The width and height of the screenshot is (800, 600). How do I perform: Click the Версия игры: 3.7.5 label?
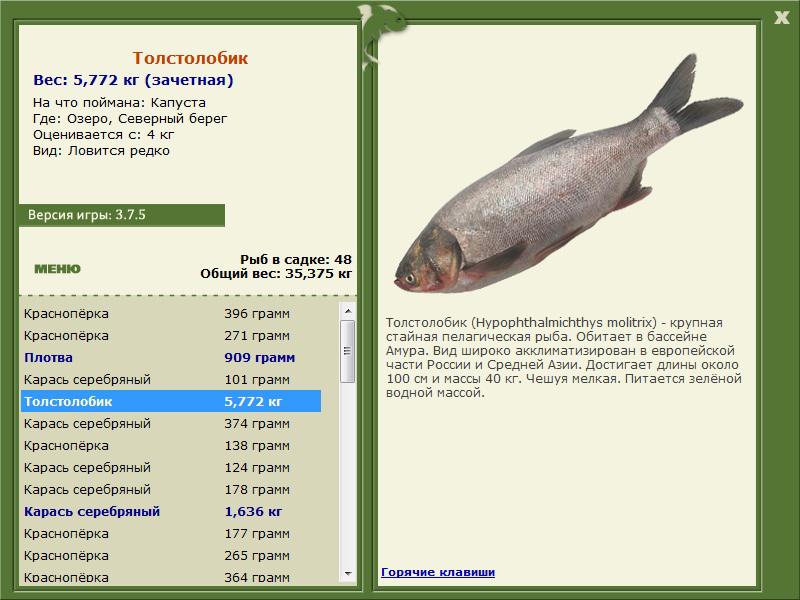click(x=87, y=215)
